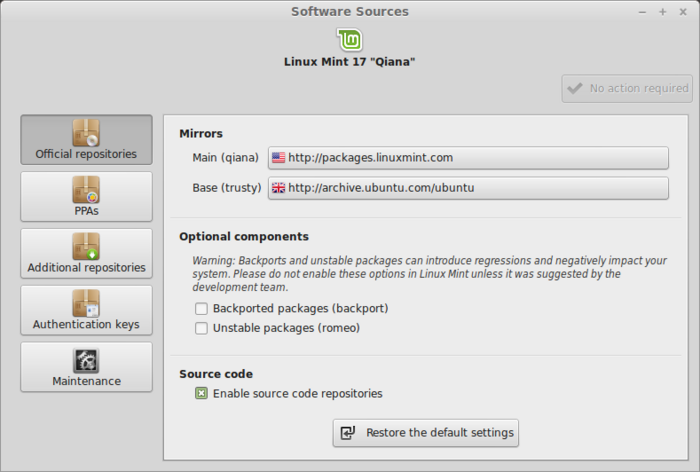
Task: Enable Backported packages (backport) checkbox
Action: point(201,309)
